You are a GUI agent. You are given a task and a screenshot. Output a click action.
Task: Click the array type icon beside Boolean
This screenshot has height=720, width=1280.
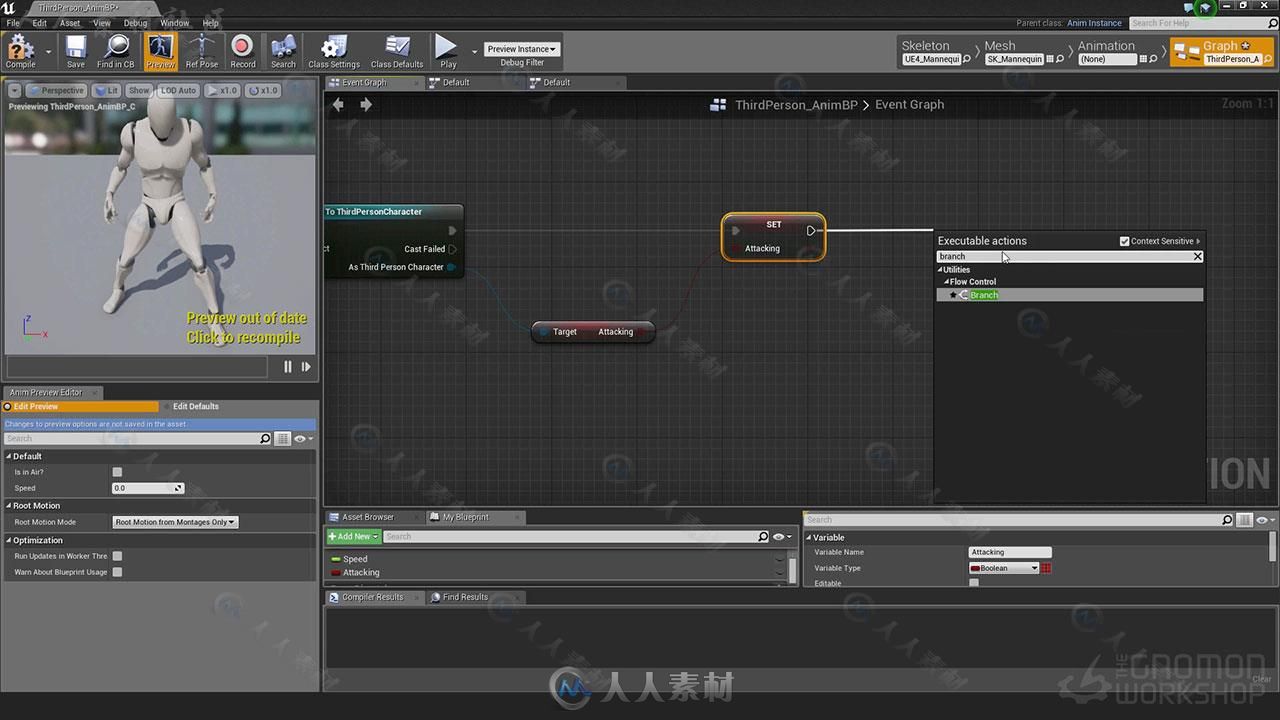(x=1046, y=568)
